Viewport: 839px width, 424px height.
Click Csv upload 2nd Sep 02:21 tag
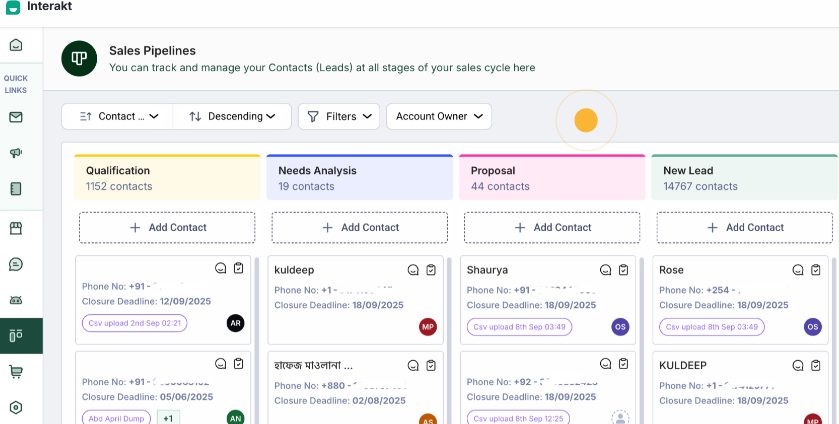[134, 323]
